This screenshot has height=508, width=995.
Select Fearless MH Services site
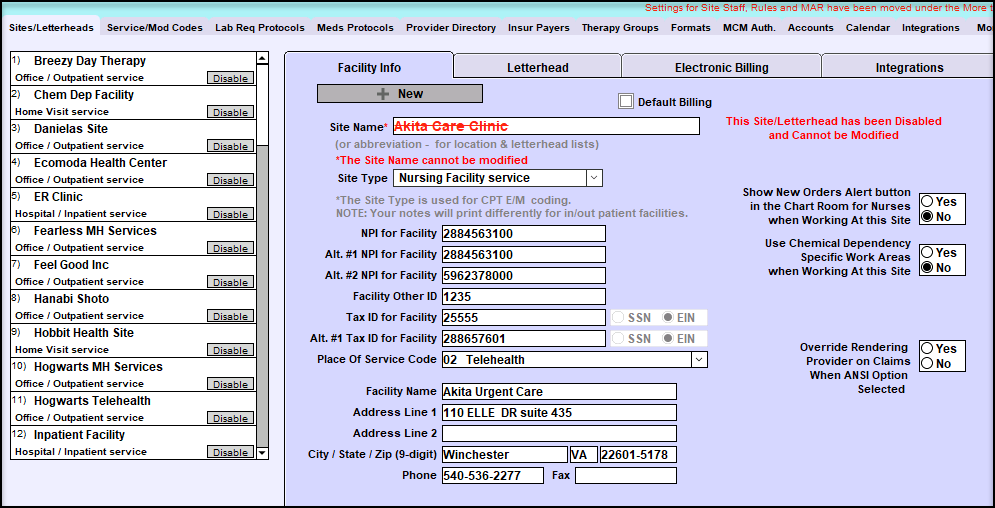(95, 231)
